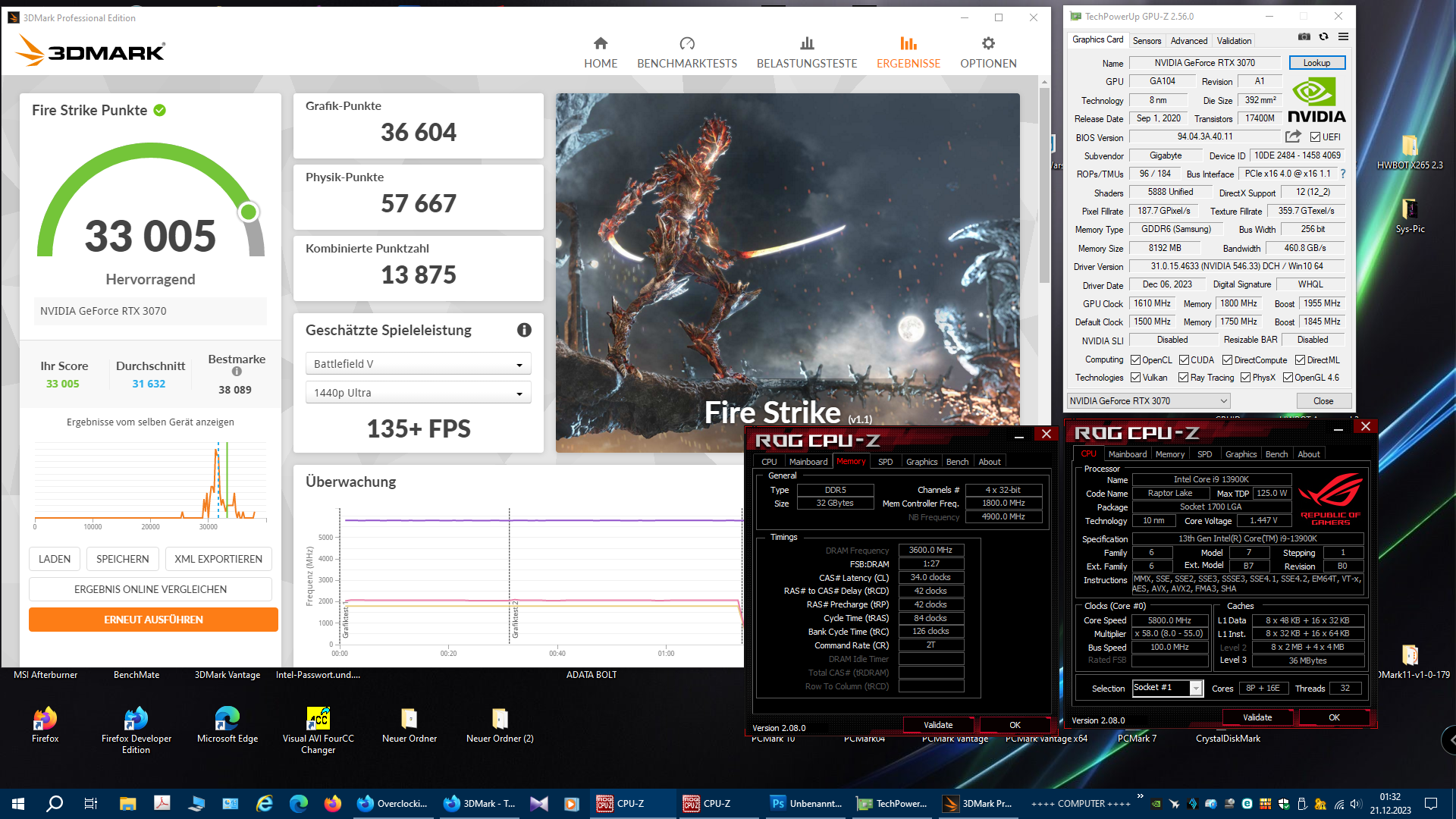Image resolution: width=1456 pixels, height=819 pixels.
Task: Open Windows Start menu
Action: [x=18, y=804]
